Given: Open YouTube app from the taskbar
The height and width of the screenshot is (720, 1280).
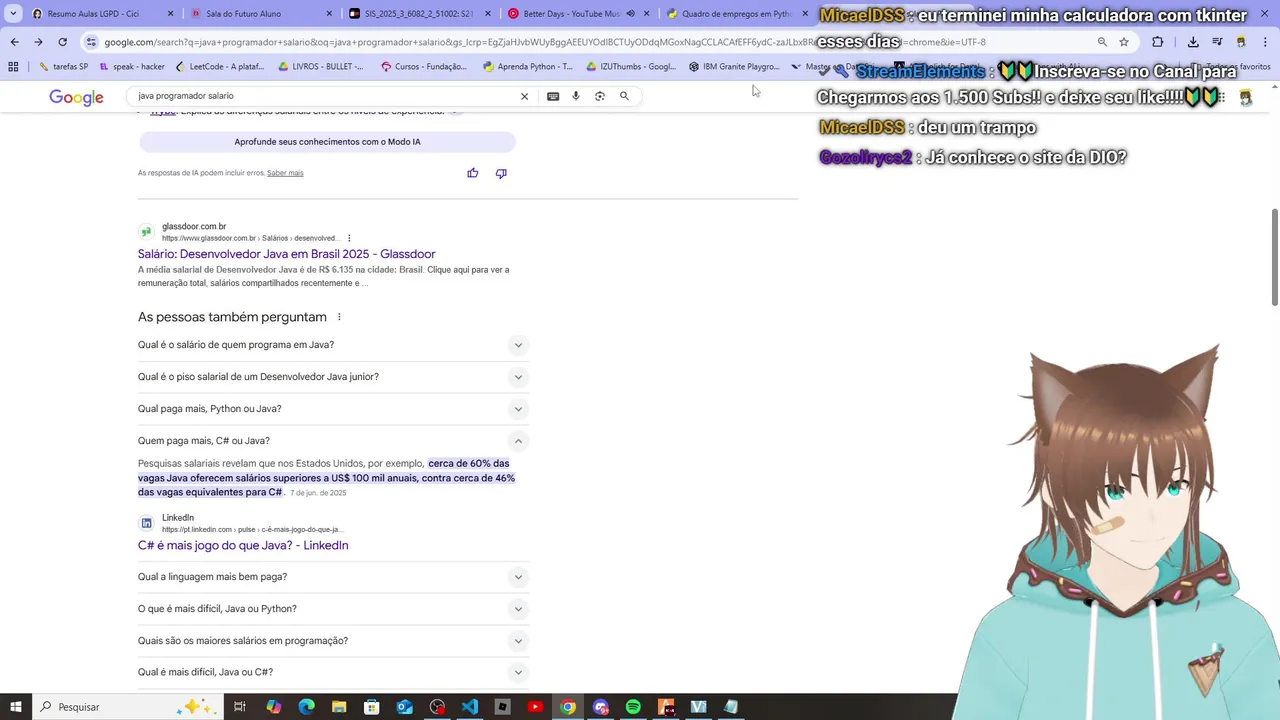Looking at the screenshot, I should tap(535, 707).
